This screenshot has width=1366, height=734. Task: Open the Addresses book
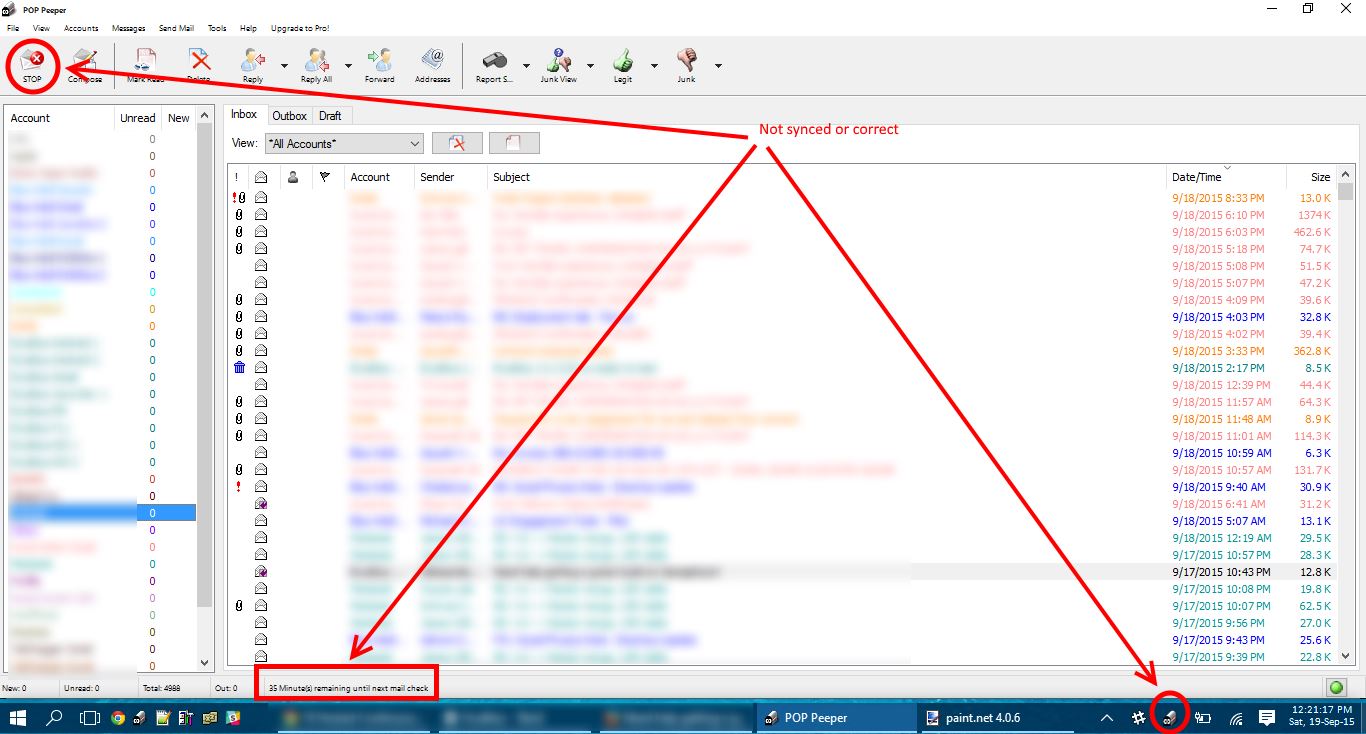point(433,64)
